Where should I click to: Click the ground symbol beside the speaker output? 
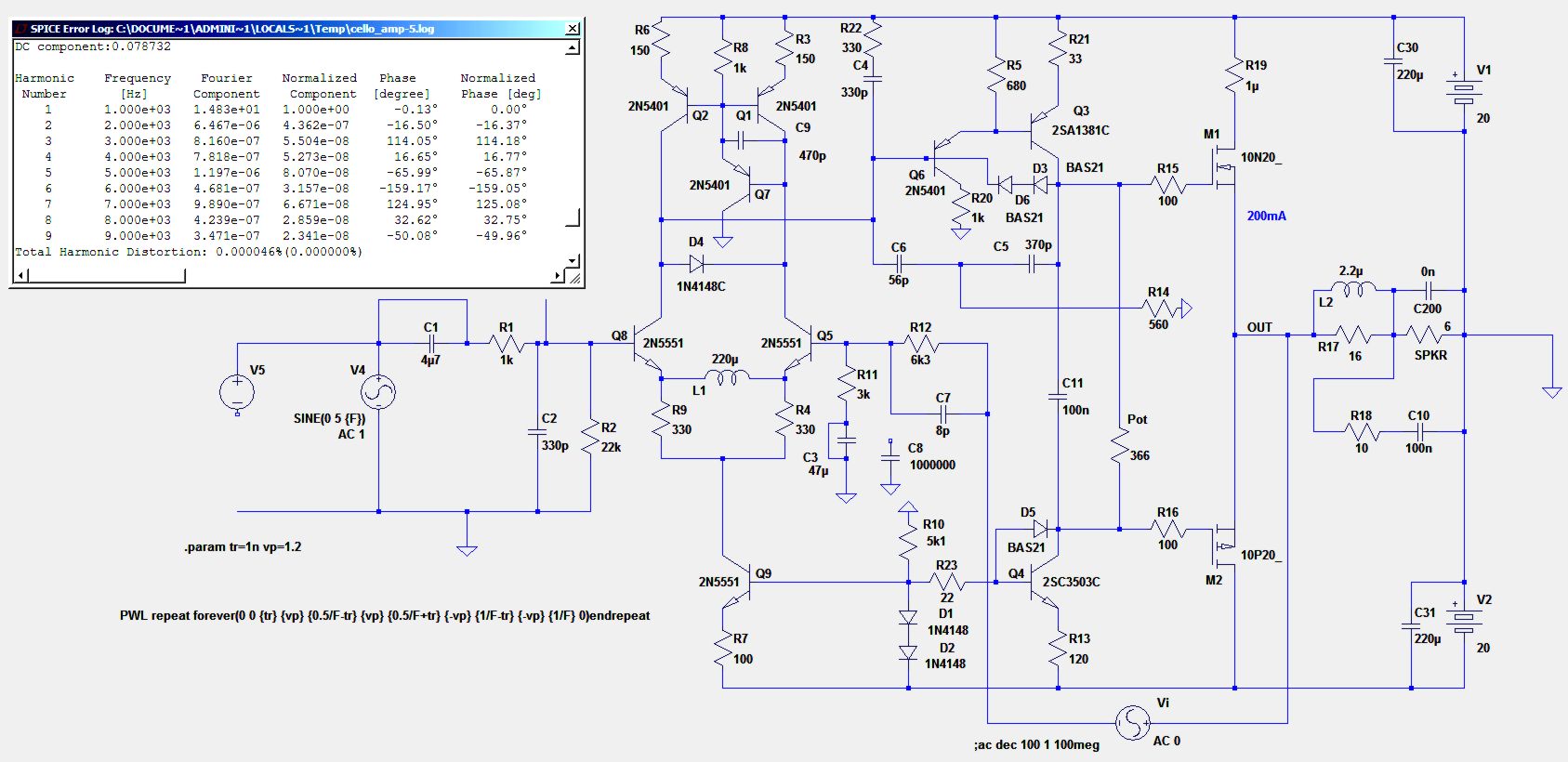coord(1552,392)
